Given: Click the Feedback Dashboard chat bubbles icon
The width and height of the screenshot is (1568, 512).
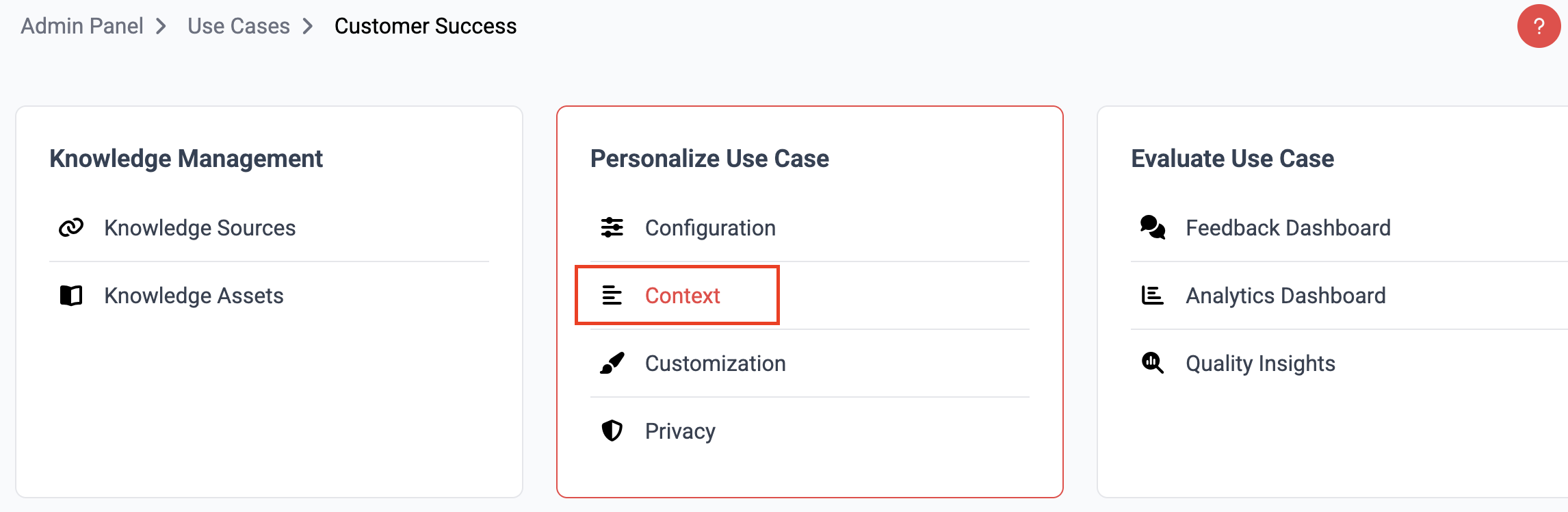Looking at the screenshot, I should 1152,227.
